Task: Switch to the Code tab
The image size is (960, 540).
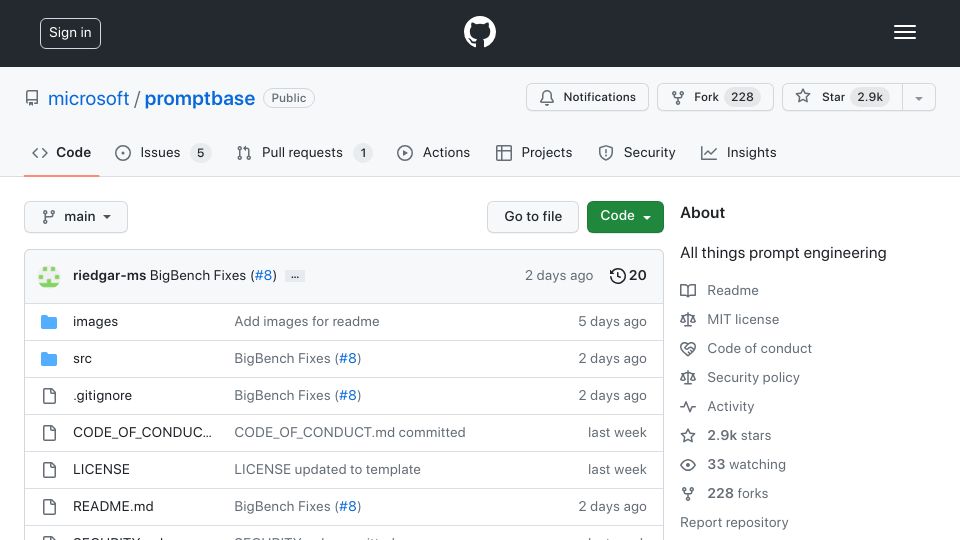Action: tap(61, 152)
